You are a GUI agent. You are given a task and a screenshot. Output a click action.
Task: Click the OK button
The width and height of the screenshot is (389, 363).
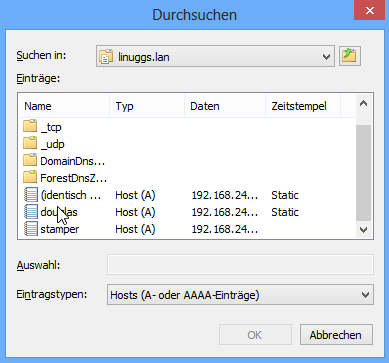click(255, 335)
